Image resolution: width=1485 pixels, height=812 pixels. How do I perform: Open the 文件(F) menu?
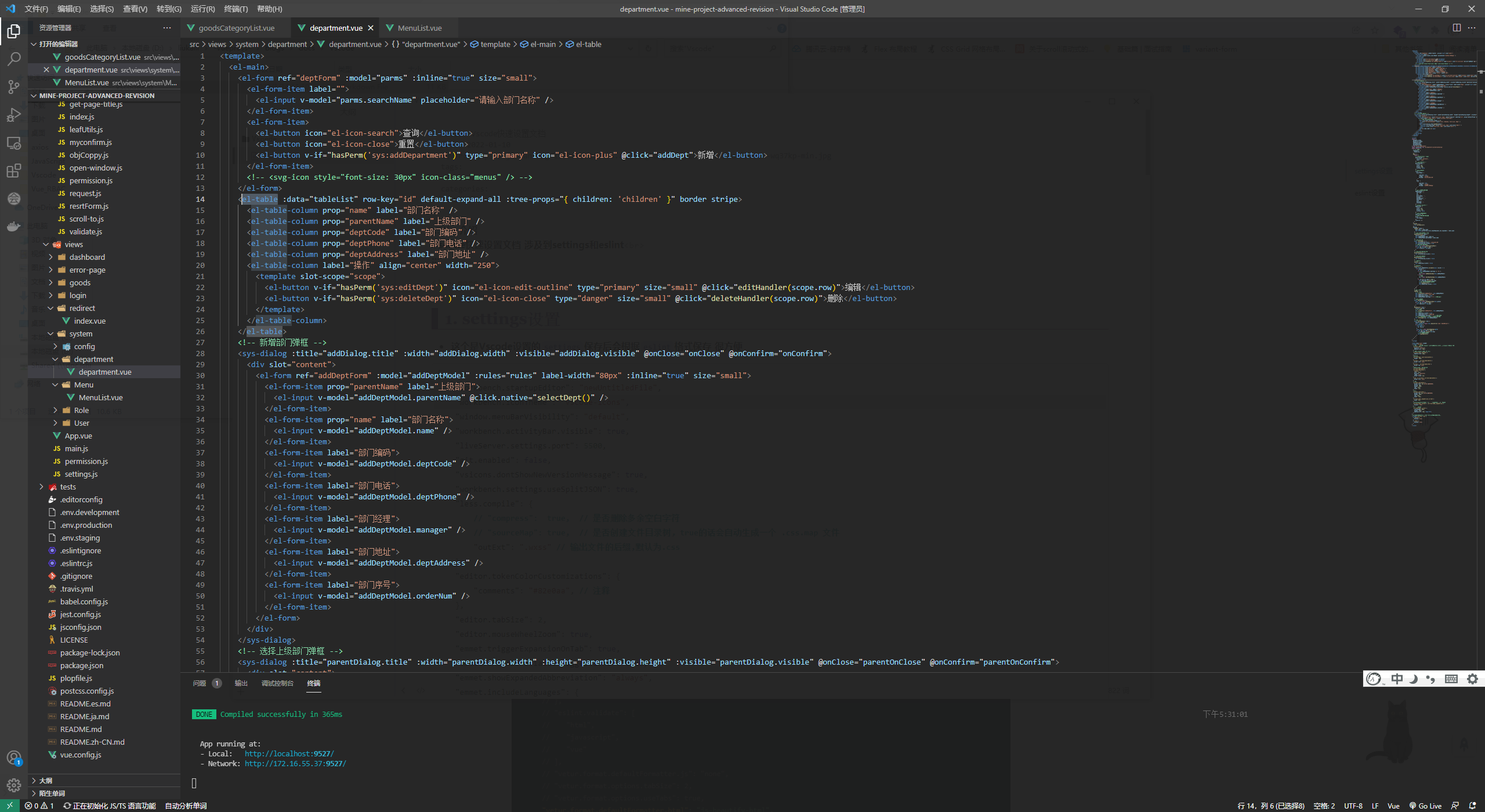[37, 9]
